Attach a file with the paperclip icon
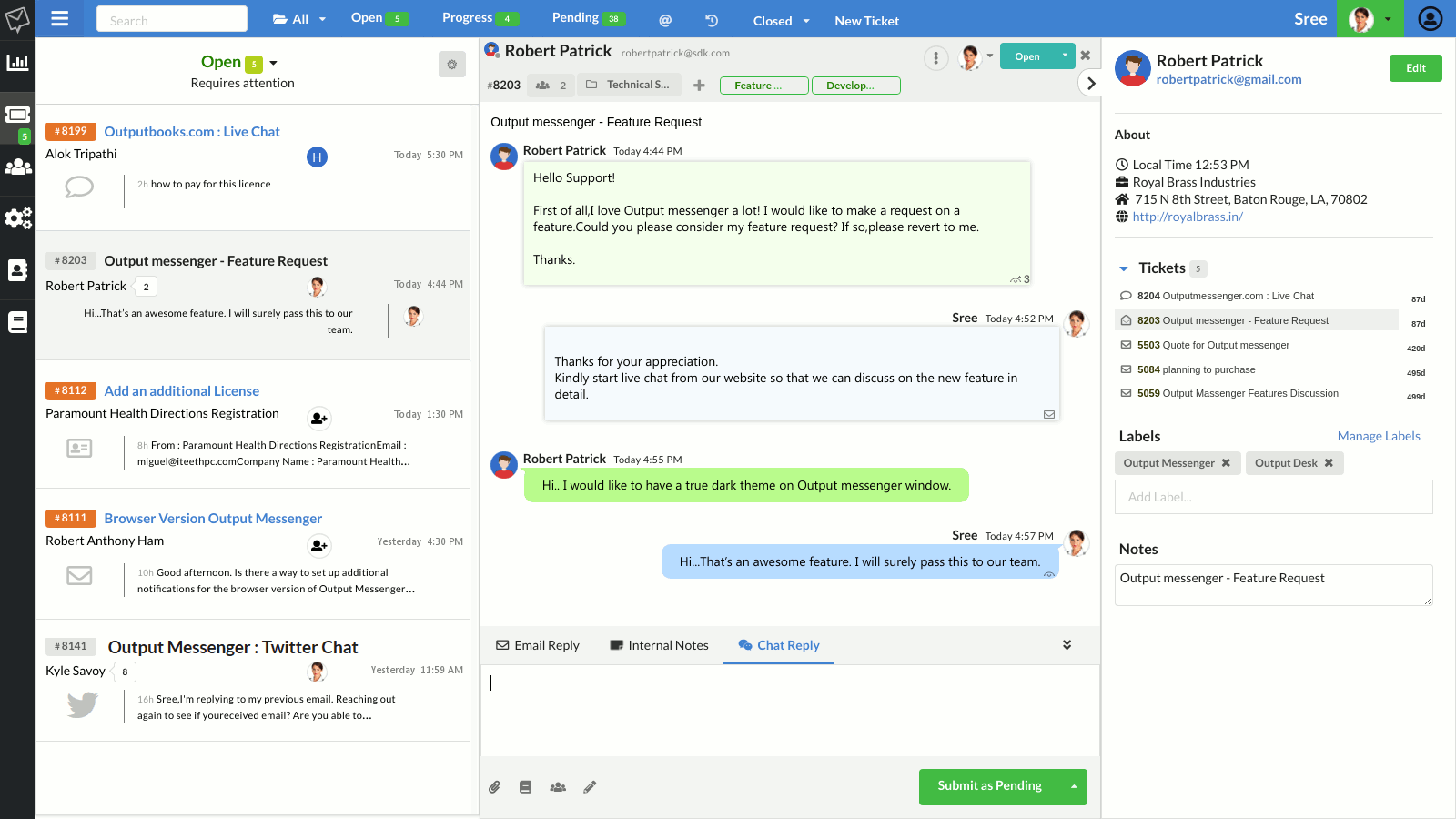Viewport: 1456px width, 819px height. 494,787
